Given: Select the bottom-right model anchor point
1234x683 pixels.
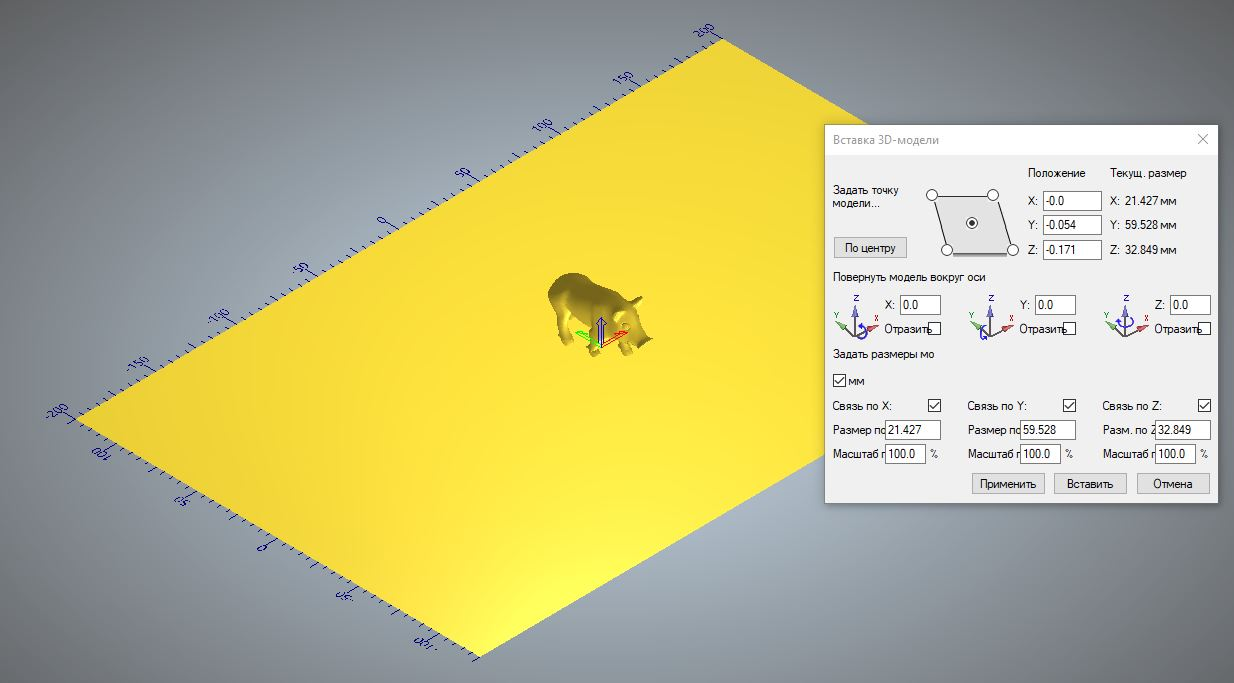Looking at the screenshot, I should 1012,250.
